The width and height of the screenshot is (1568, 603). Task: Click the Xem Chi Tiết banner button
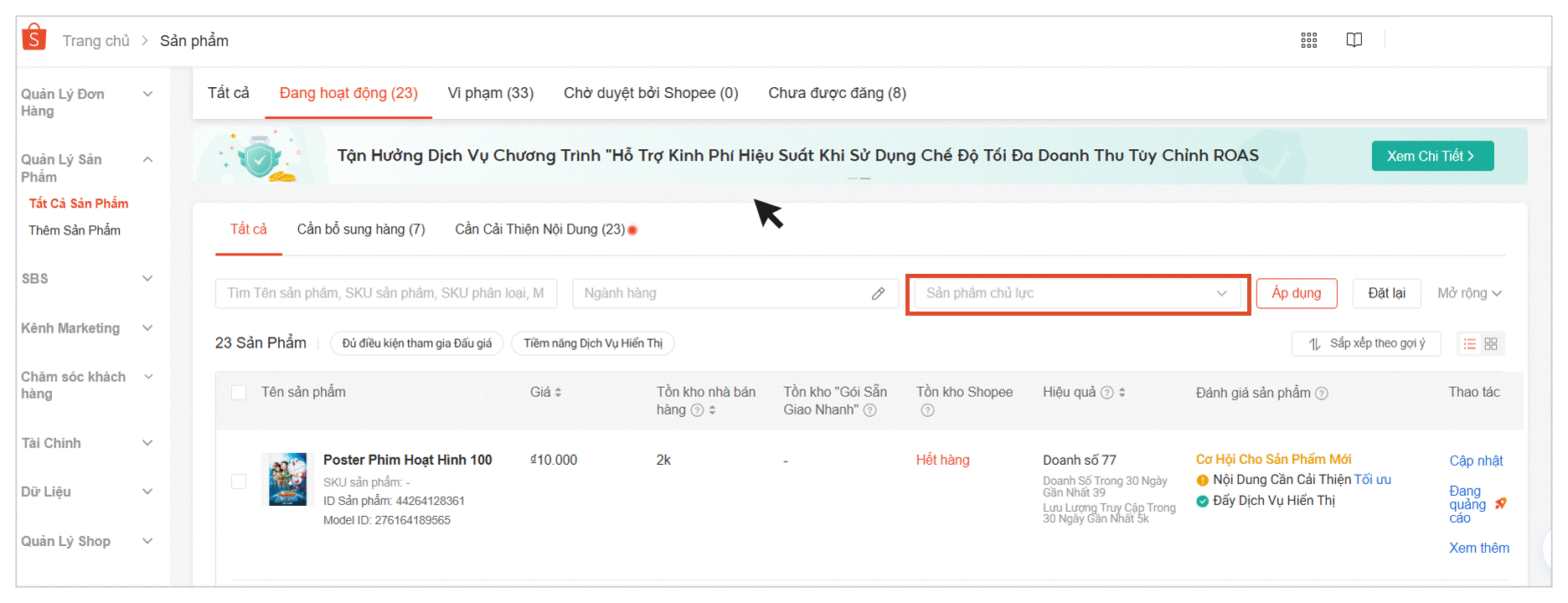click(x=1431, y=156)
